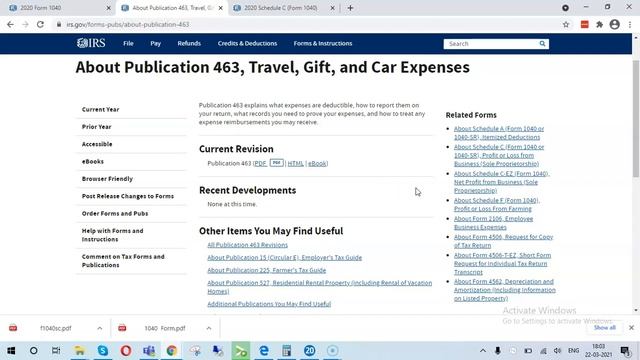Reload the current page
Screen dimensions: 640x360
coord(40,24)
